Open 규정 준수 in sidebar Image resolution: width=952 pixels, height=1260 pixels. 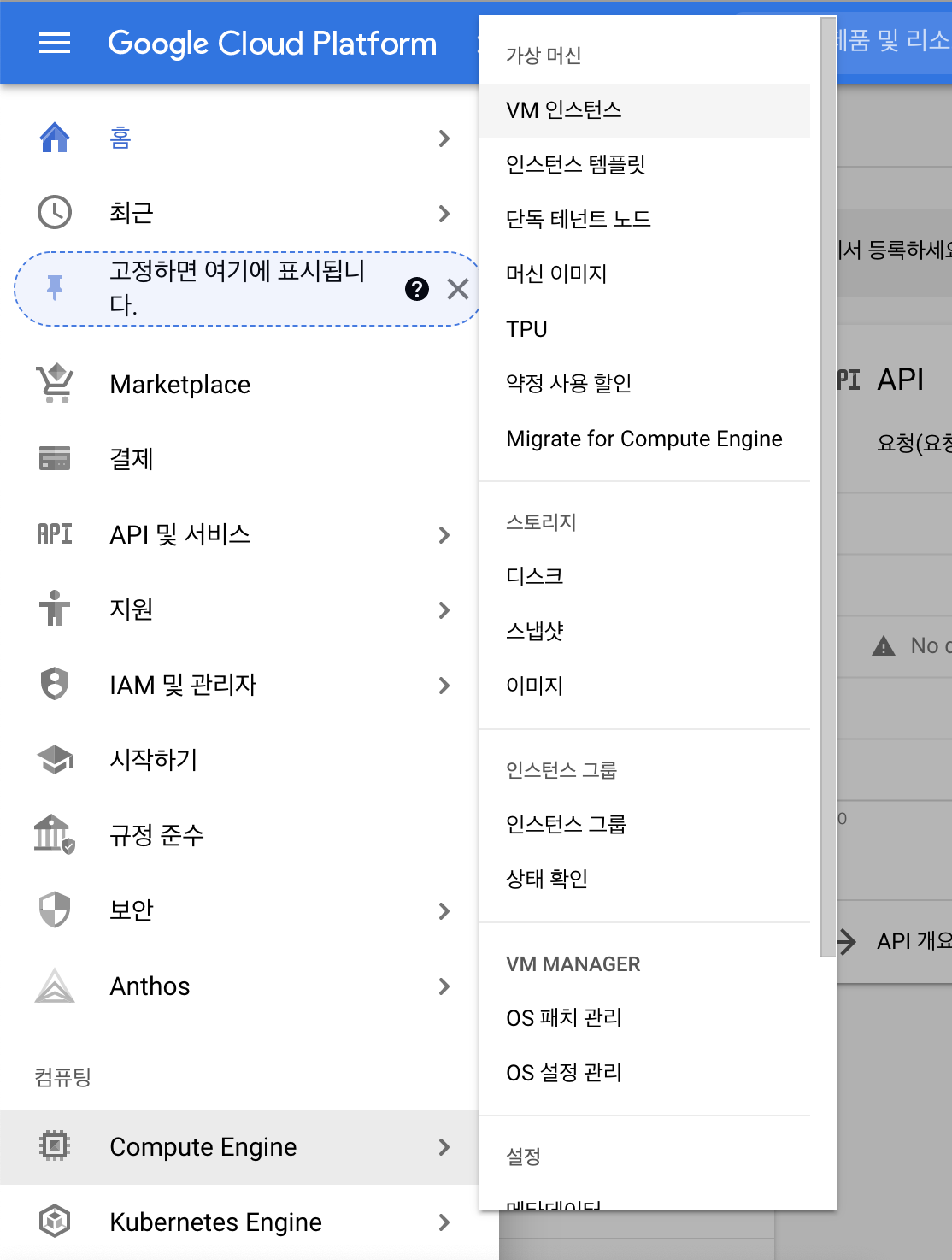(156, 834)
